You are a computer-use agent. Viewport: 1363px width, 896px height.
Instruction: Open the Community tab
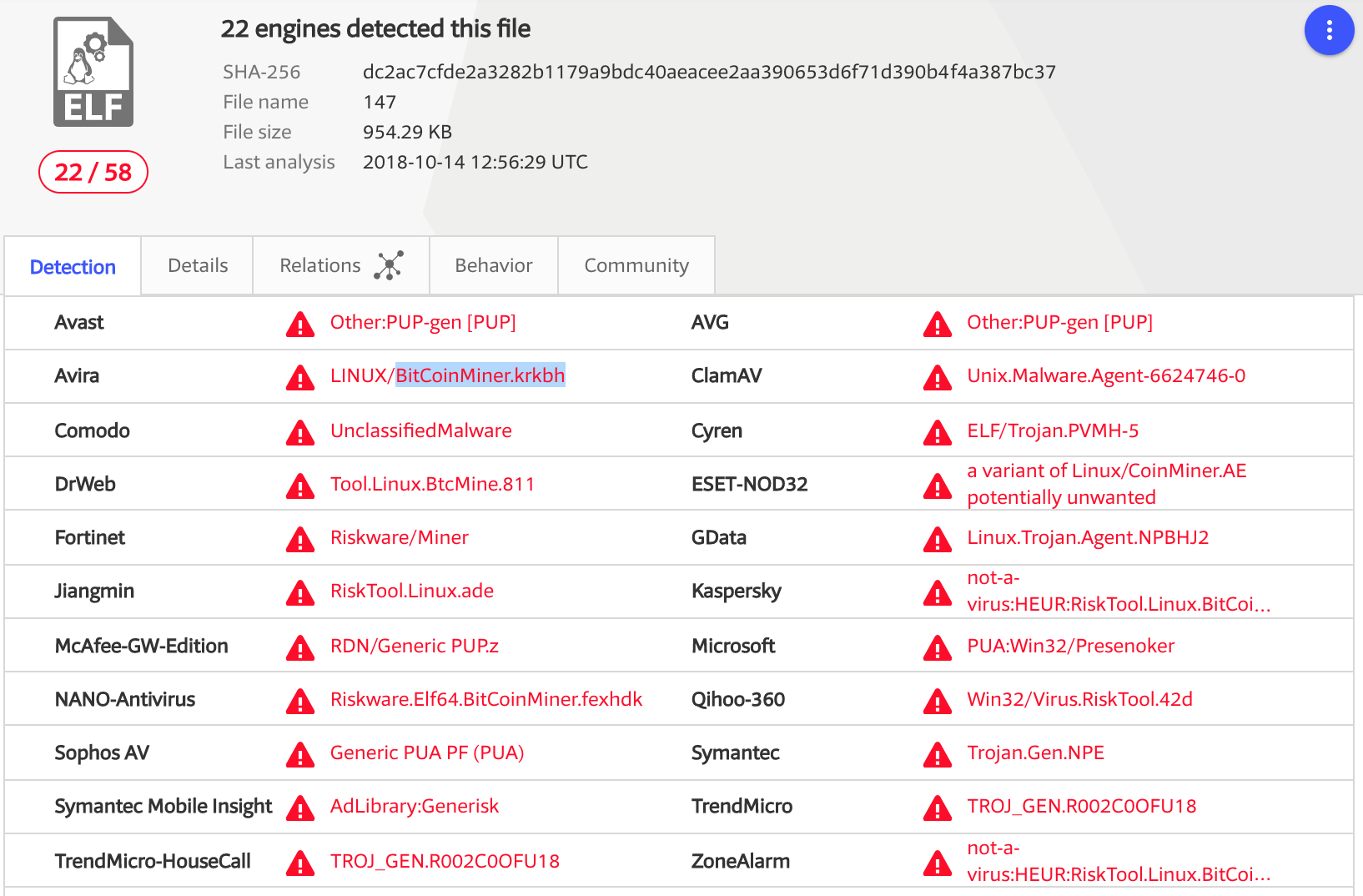point(636,265)
